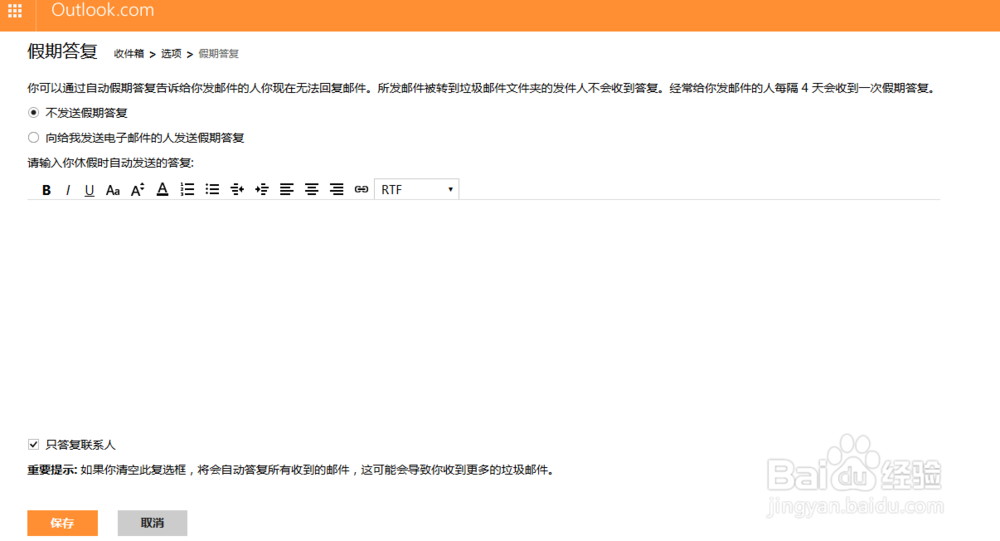Decrease the paragraph indent

click(237, 189)
